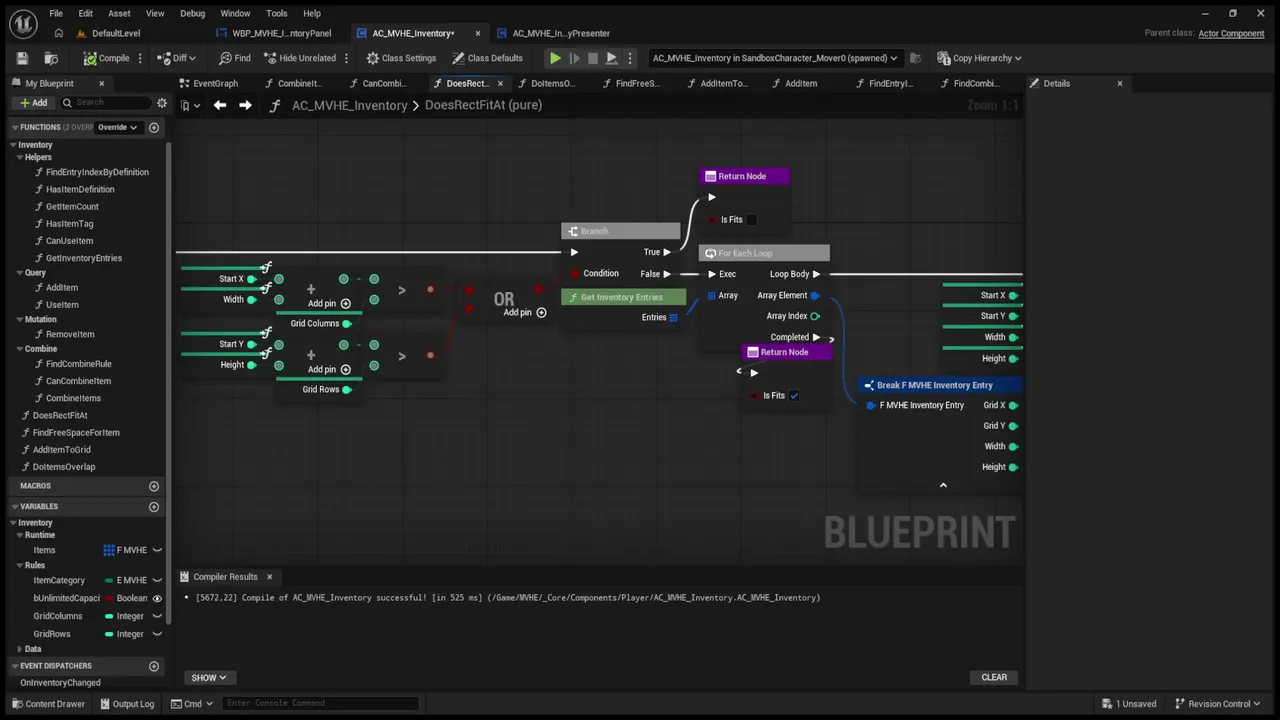Open the File menu
The height and width of the screenshot is (720, 1280).
(56, 13)
